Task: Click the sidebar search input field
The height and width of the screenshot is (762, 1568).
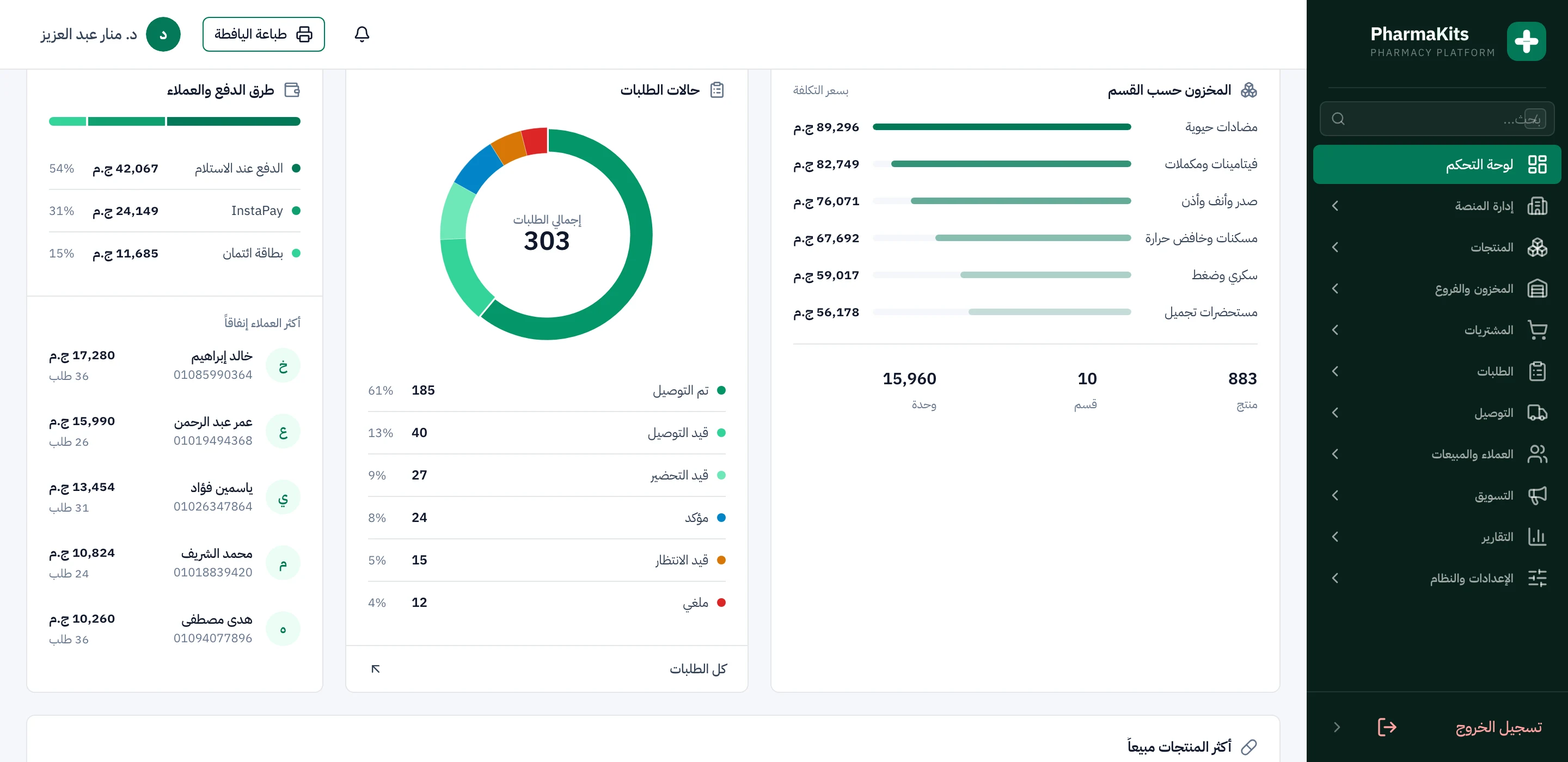Action: [x=1437, y=119]
